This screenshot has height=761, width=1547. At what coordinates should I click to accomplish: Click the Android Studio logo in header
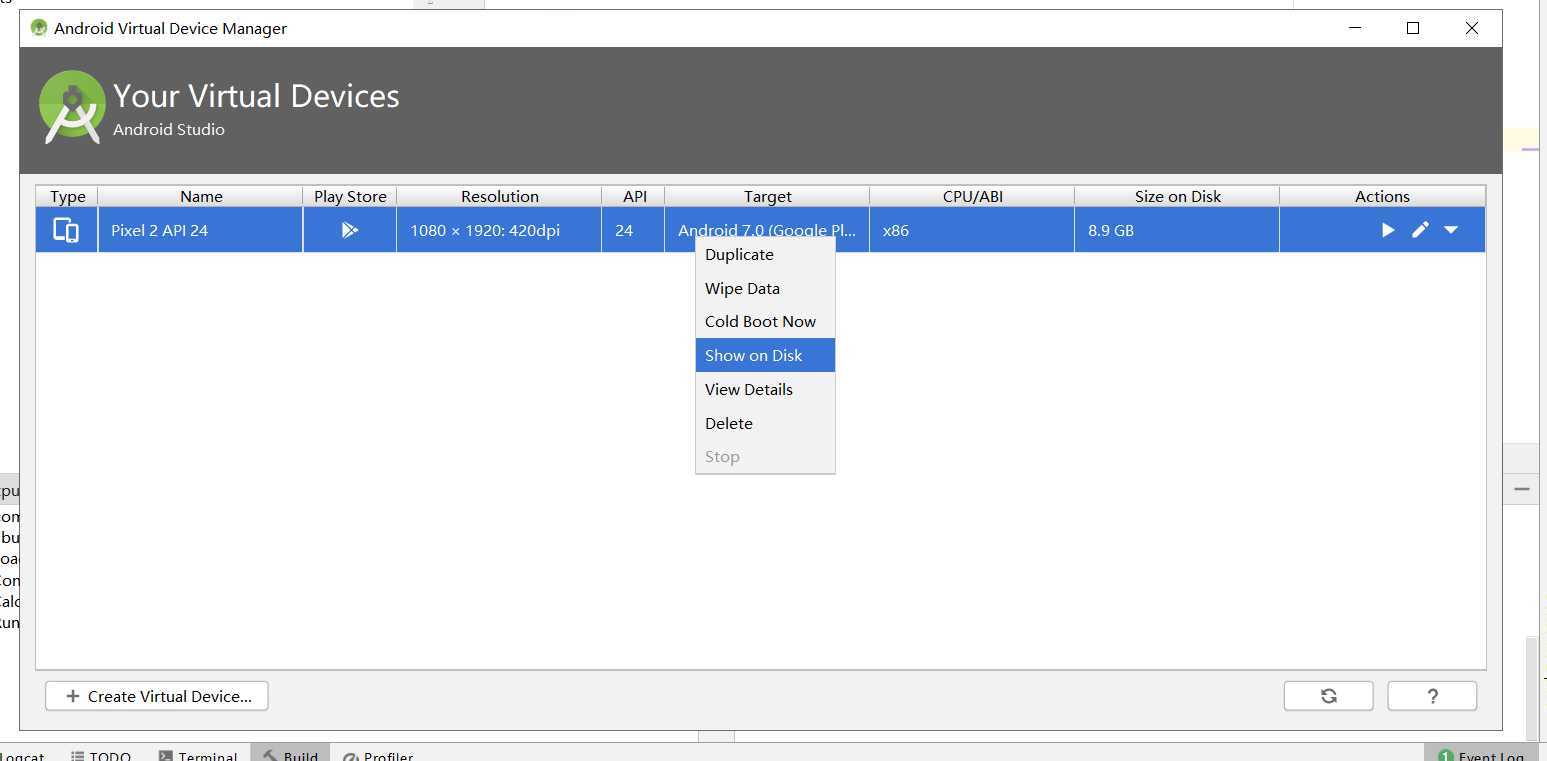click(72, 107)
